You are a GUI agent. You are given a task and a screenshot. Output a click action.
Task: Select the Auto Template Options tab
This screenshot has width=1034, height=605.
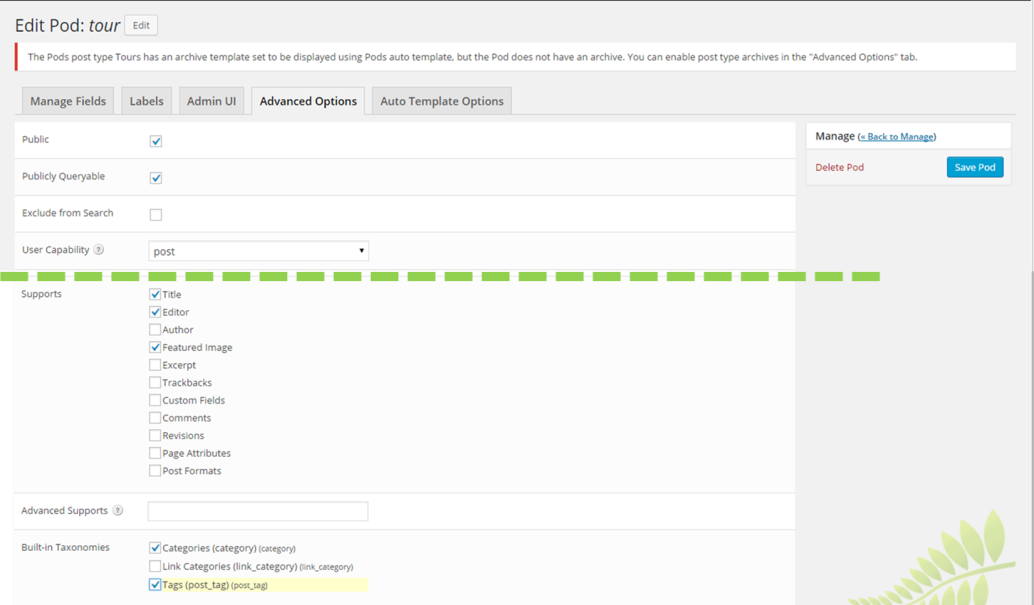pyautogui.click(x=441, y=101)
